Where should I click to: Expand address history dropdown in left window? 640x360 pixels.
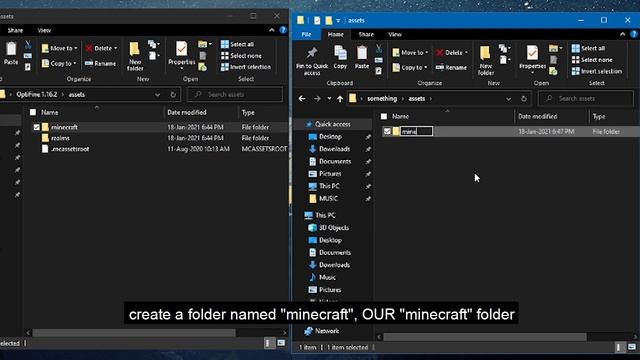[158, 94]
